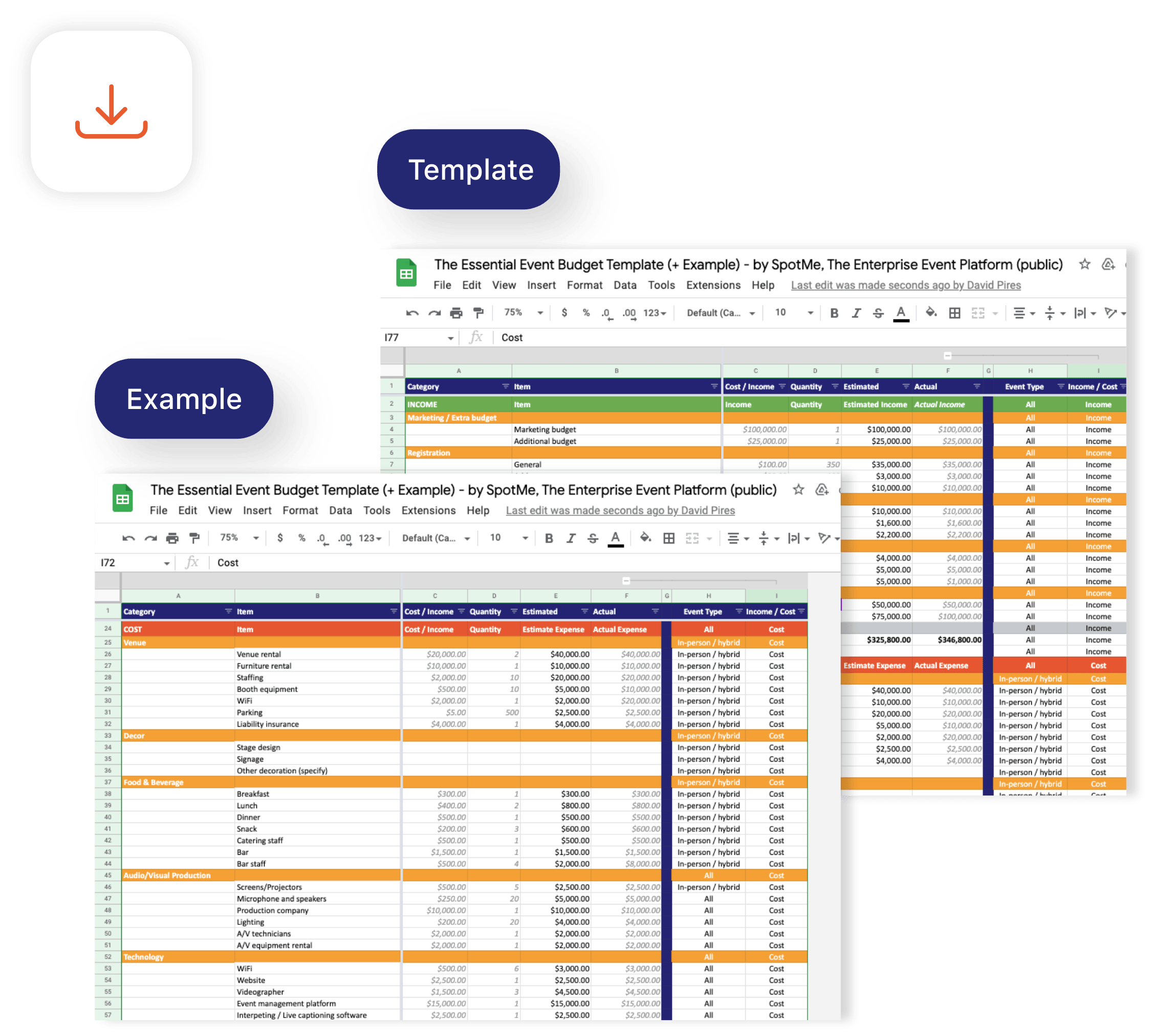Image resolution: width=1152 pixels, height=1036 pixels.
Task: Toggle Cost / Income filter in Example window
Action: [x=461, y=611]
